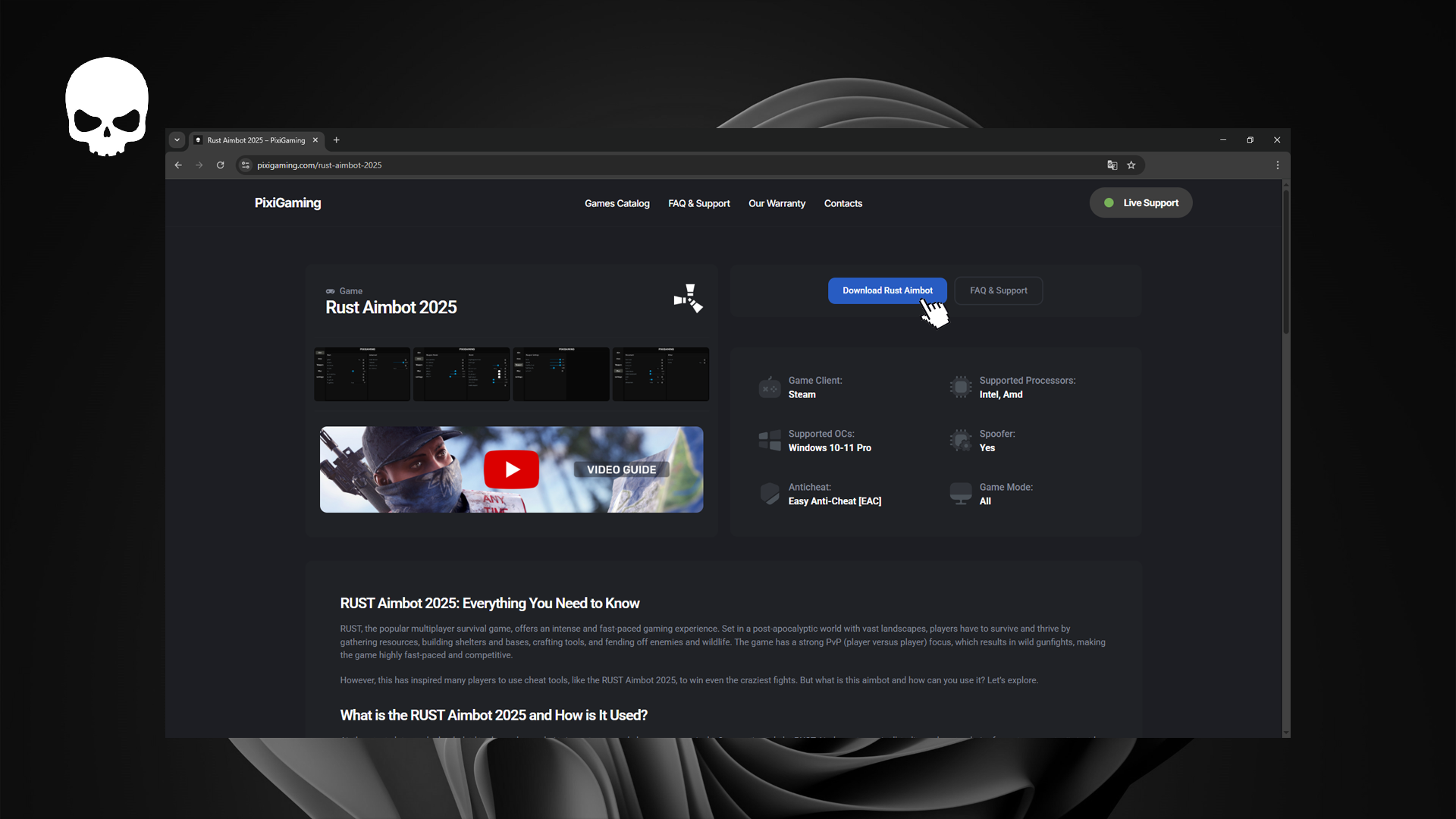Click the blue Download Rust Aimbot button
The image size is (1456, 819).
click(x=887, y=291)
